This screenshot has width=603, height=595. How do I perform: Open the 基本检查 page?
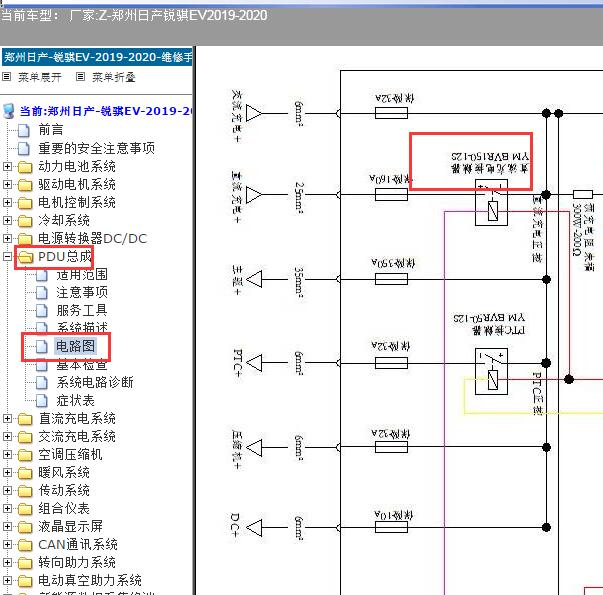(82, 364)
